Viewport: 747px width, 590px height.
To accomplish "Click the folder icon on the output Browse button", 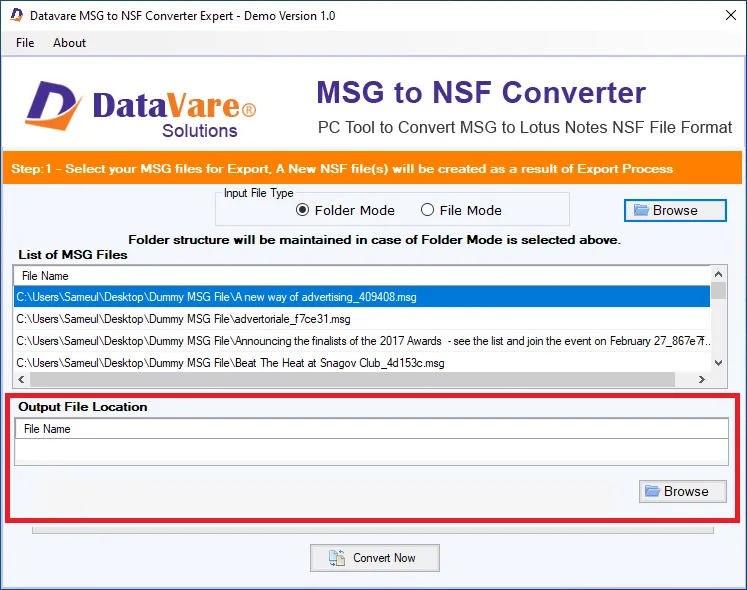I will click(x=652, y=491).
